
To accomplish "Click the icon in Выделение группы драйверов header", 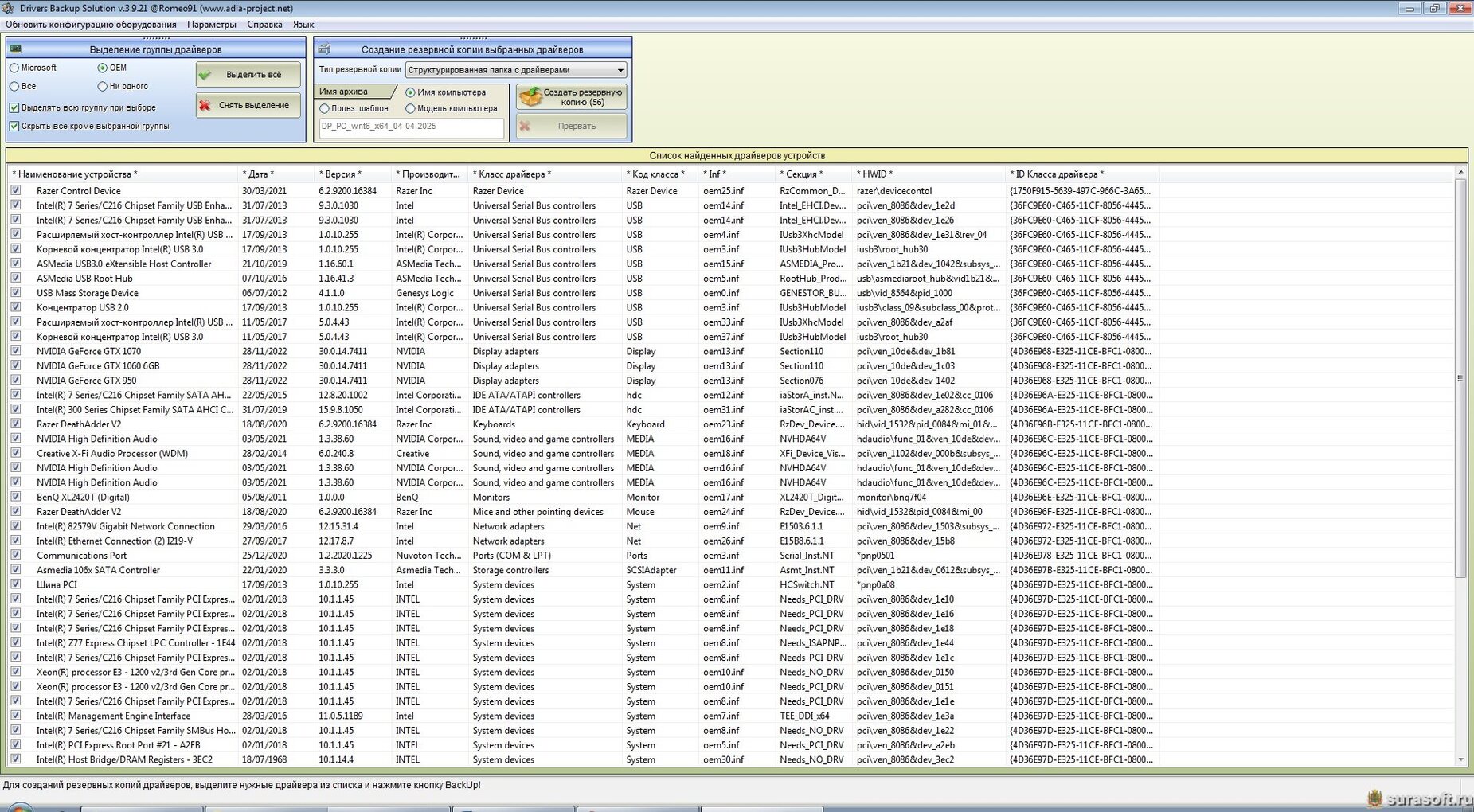I will (x=16, y=49).
